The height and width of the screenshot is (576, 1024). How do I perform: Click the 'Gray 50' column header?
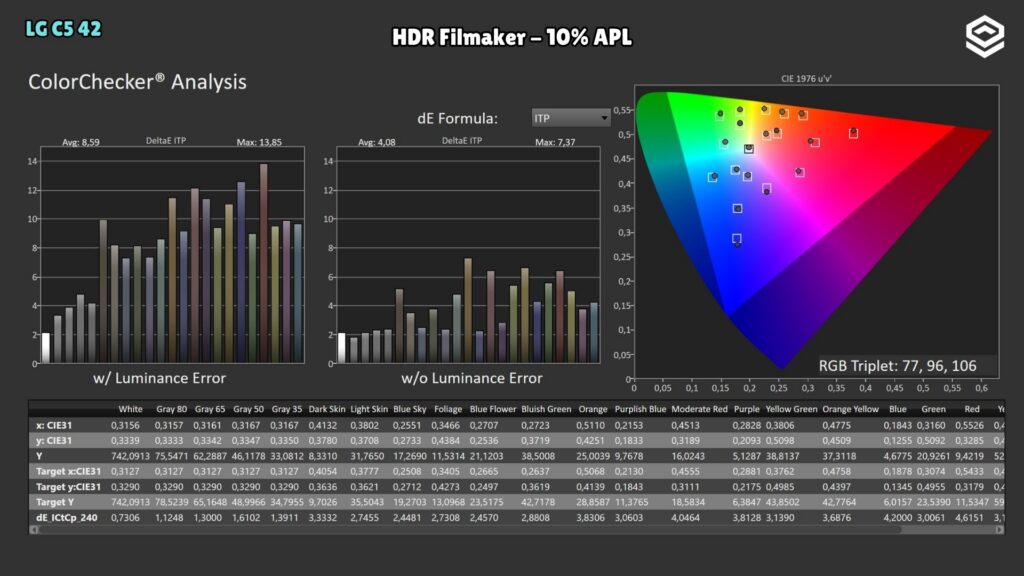point(249,409)
